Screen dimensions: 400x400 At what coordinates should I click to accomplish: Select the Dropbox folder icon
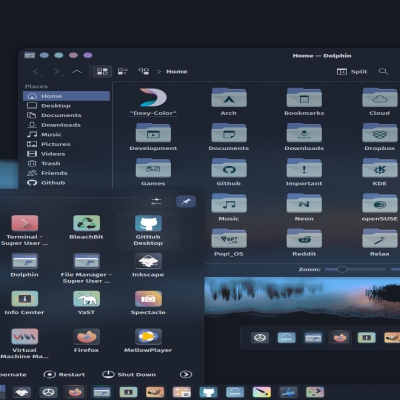coord(380,133)
